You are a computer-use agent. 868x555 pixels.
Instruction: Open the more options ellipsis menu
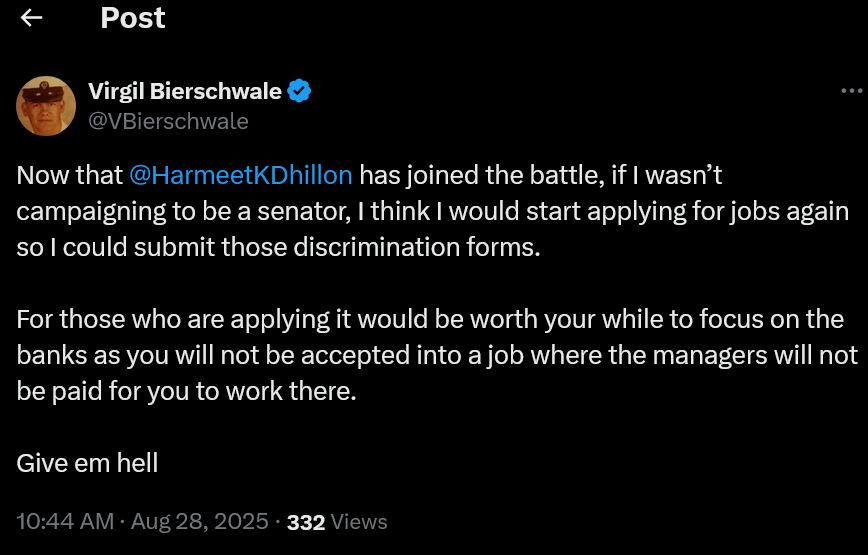click(x=851, y=91)
